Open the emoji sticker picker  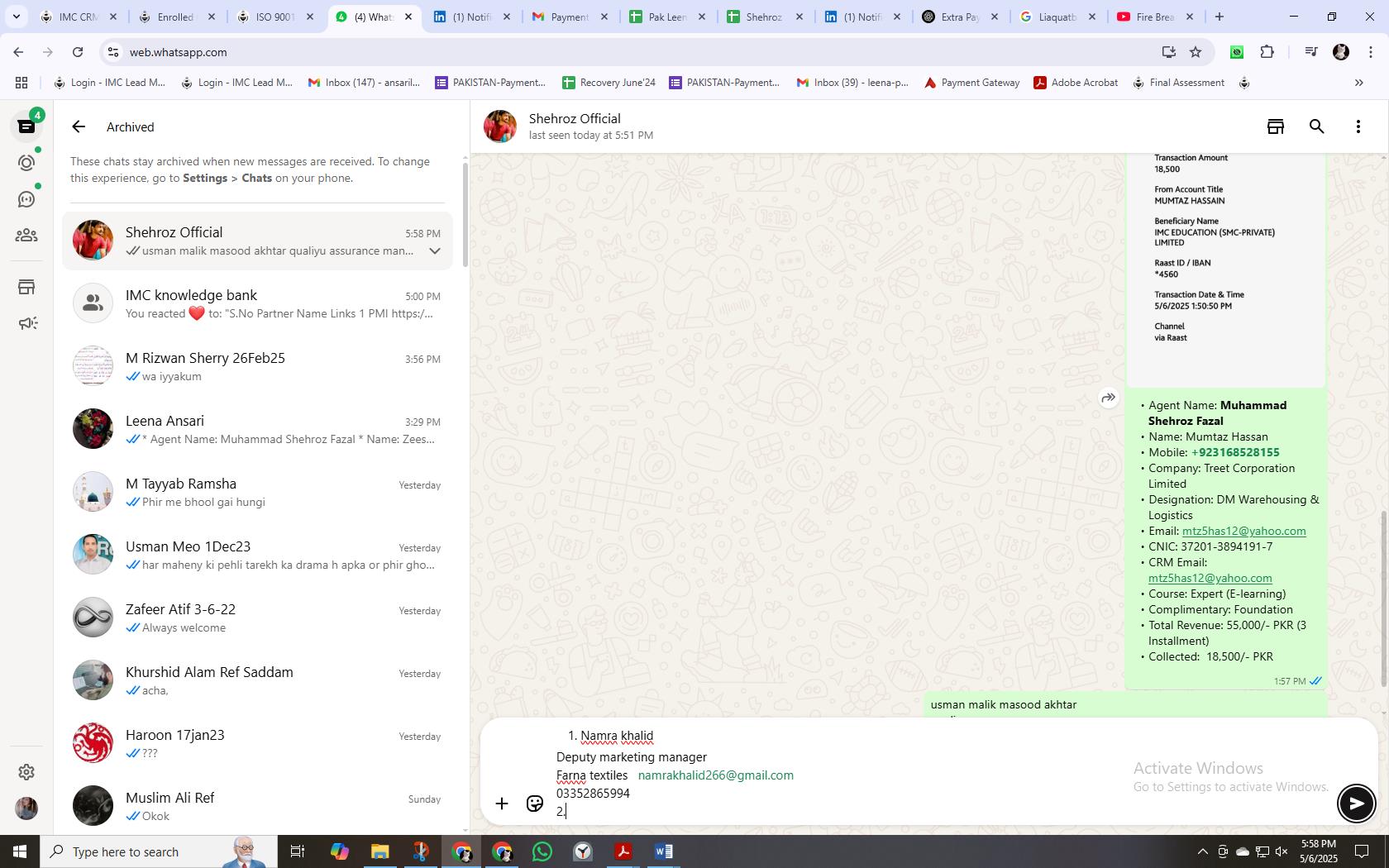coord(535,803)
